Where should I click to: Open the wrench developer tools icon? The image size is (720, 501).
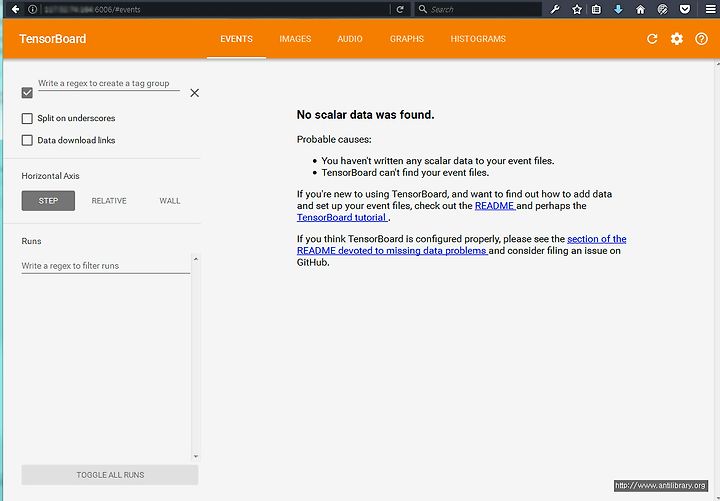(x=555, y=9)
